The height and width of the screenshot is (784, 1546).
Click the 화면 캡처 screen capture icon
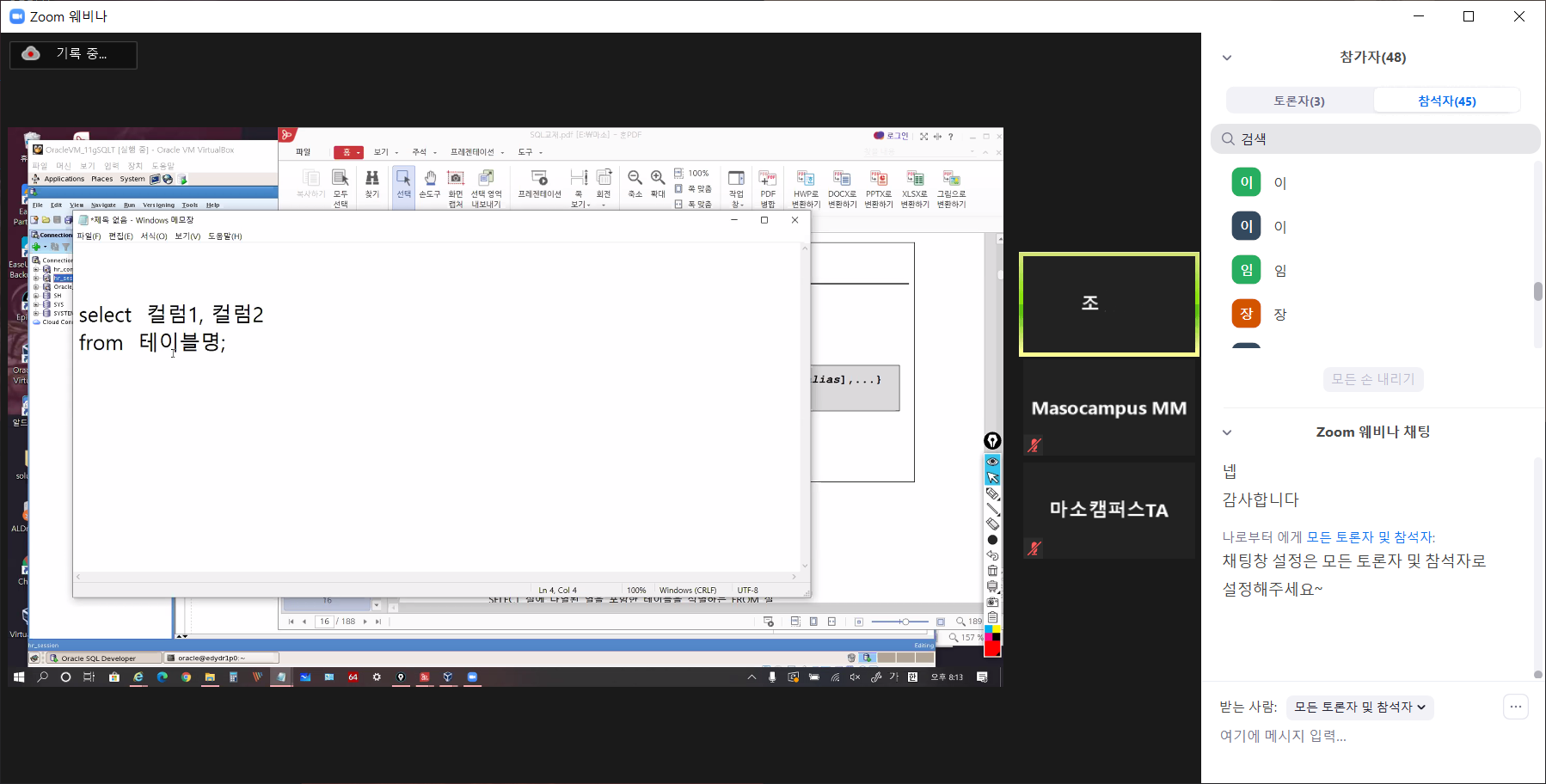456,179
